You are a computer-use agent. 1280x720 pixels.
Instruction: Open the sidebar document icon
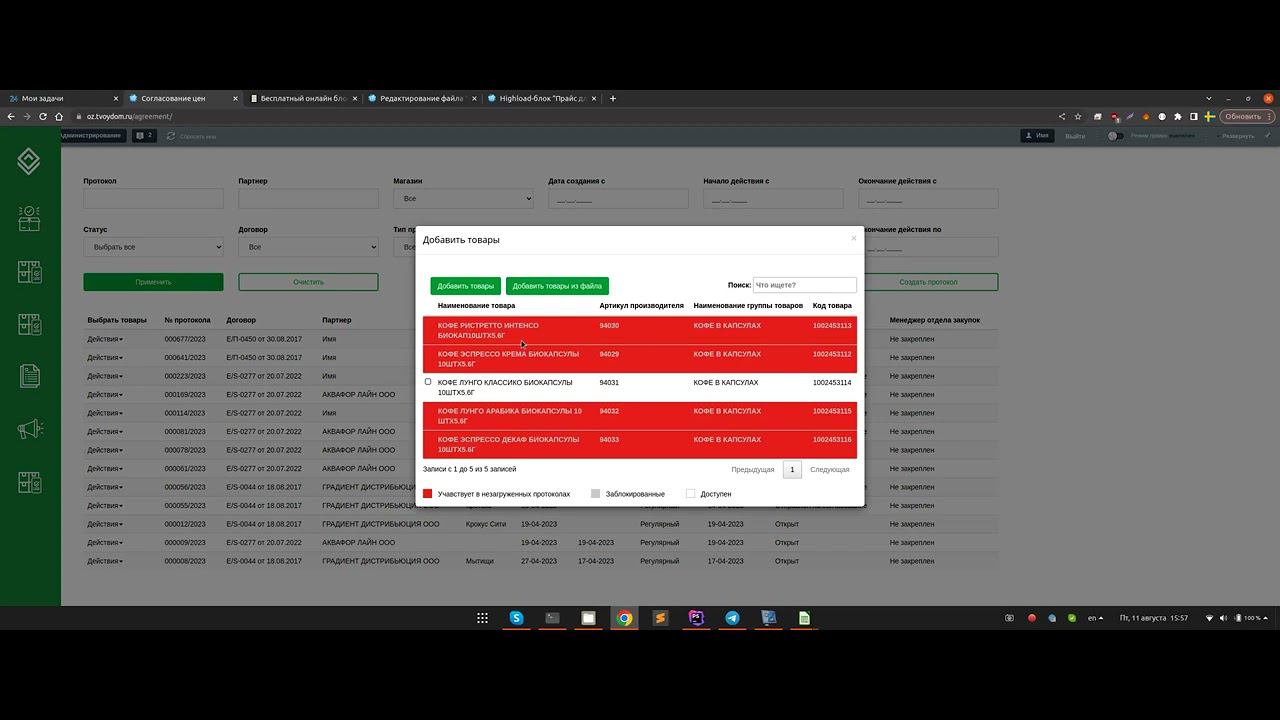tap(29, 376)
